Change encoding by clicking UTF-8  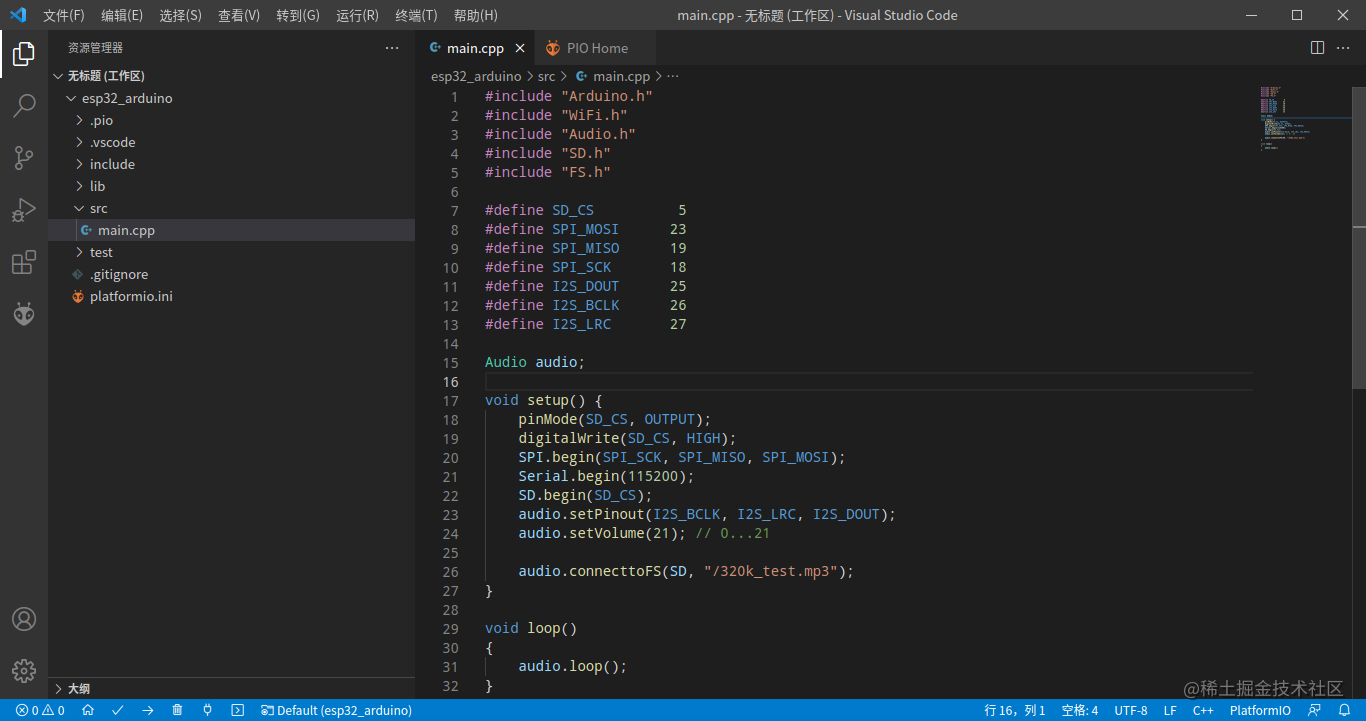click(x=1131, y=710)
